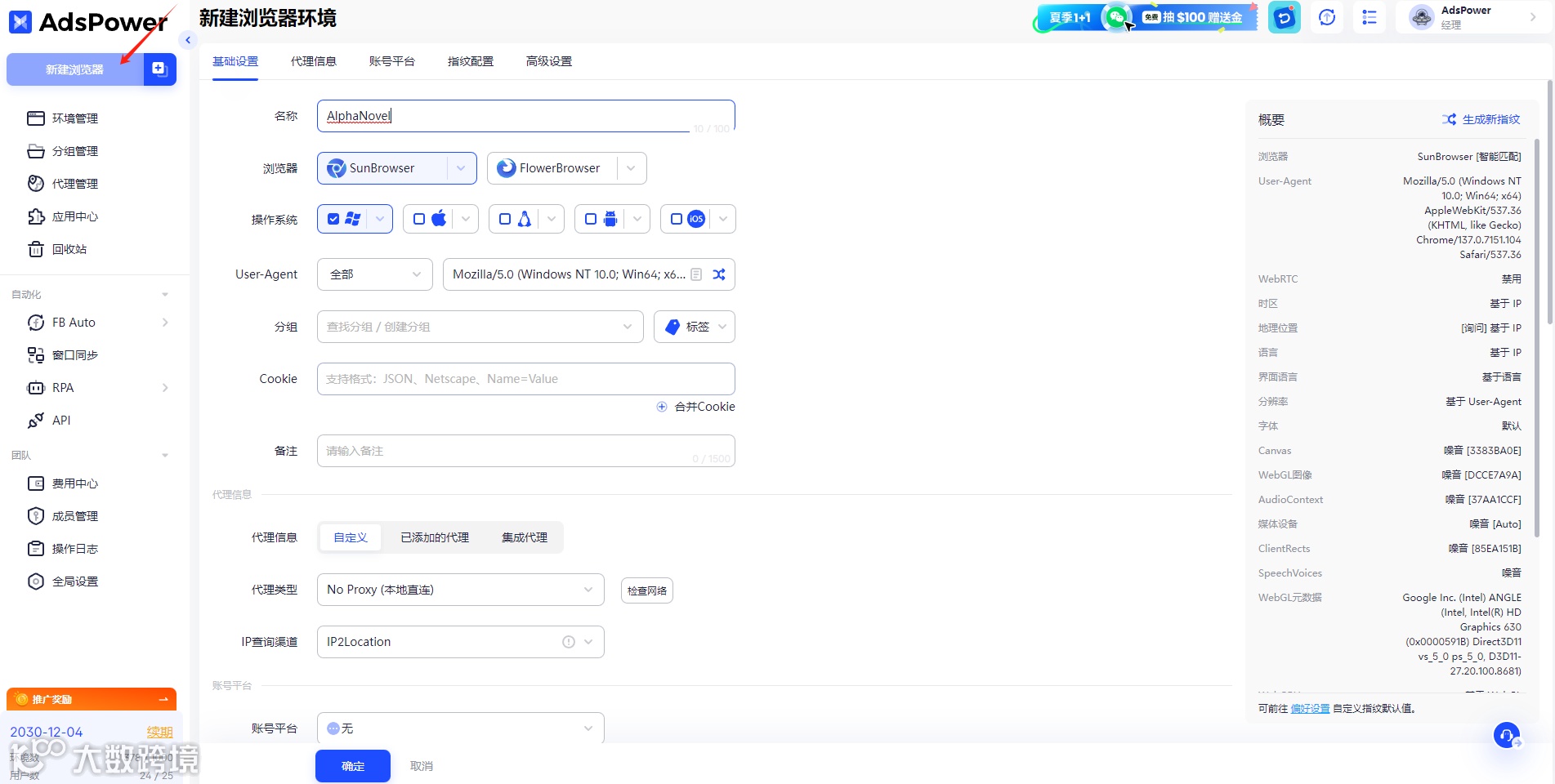
Task: Open the AdsPower account avatar menu
Action: tap(1422, 17)
